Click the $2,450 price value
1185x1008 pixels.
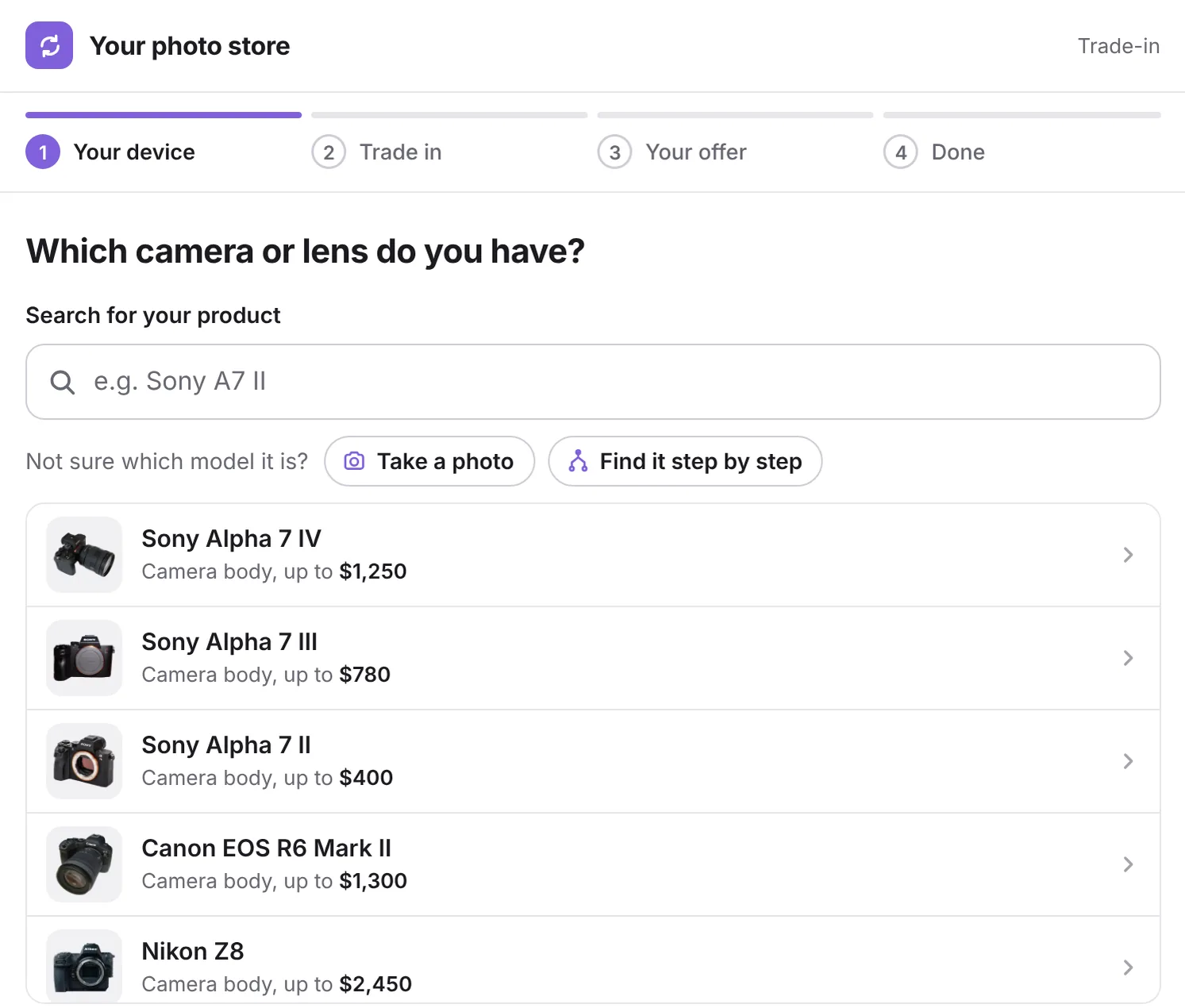375,984
